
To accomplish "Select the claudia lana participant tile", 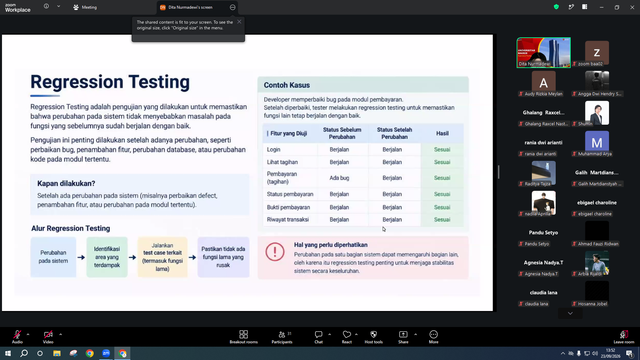I will (544, 293).
